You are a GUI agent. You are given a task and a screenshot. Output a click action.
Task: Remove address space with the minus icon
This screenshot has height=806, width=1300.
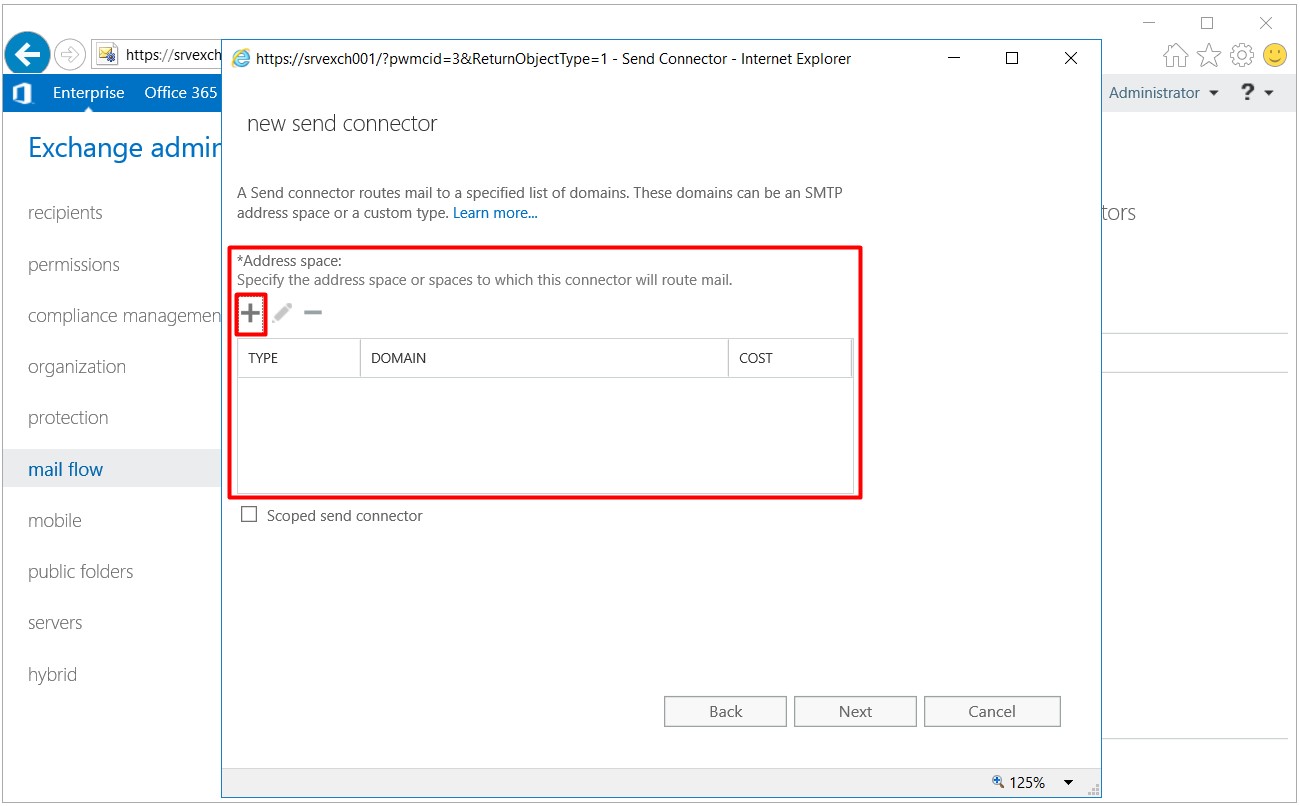(x=313, y=313)
